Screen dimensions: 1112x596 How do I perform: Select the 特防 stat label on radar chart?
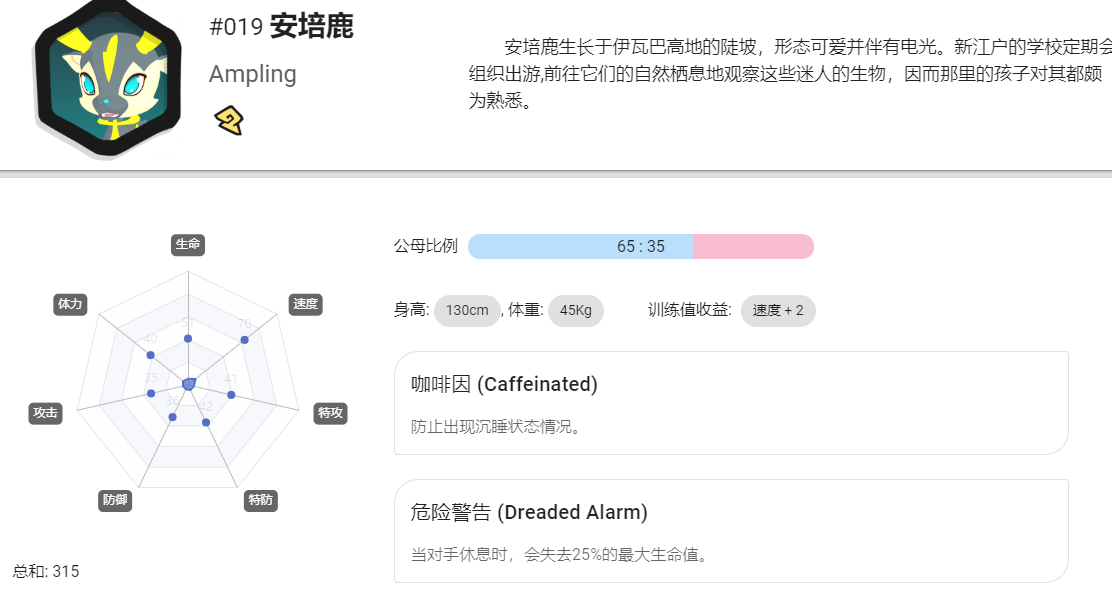tap(260, 500)
